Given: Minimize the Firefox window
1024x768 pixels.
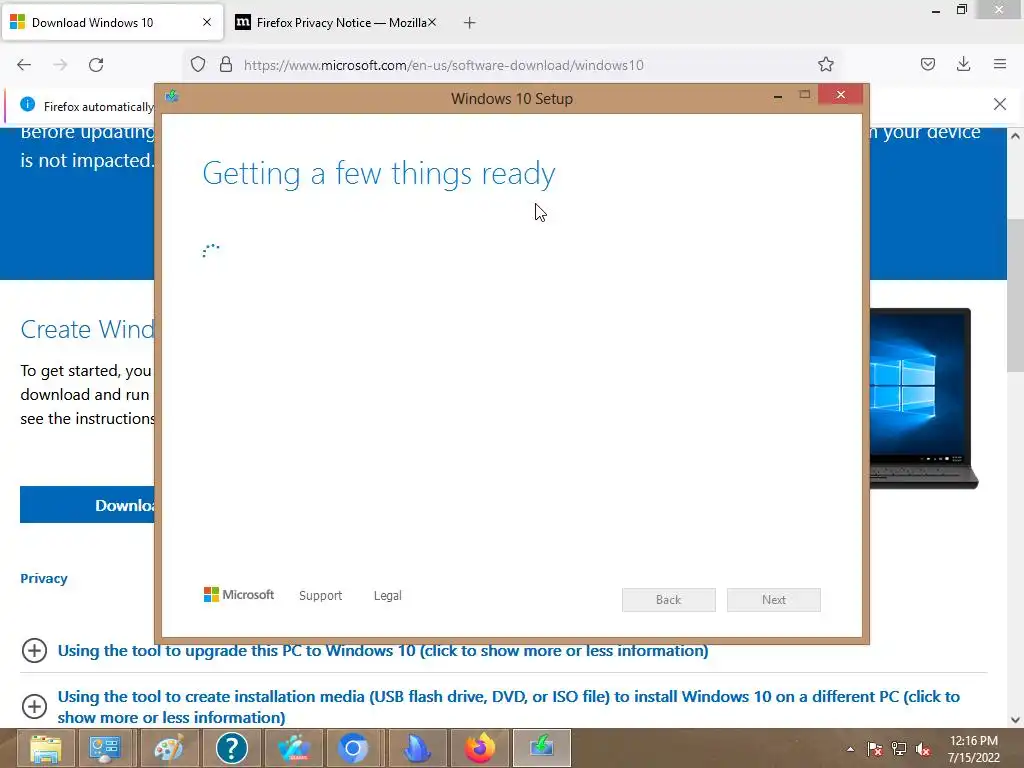Looking at the screenshot, I should 936,11.
